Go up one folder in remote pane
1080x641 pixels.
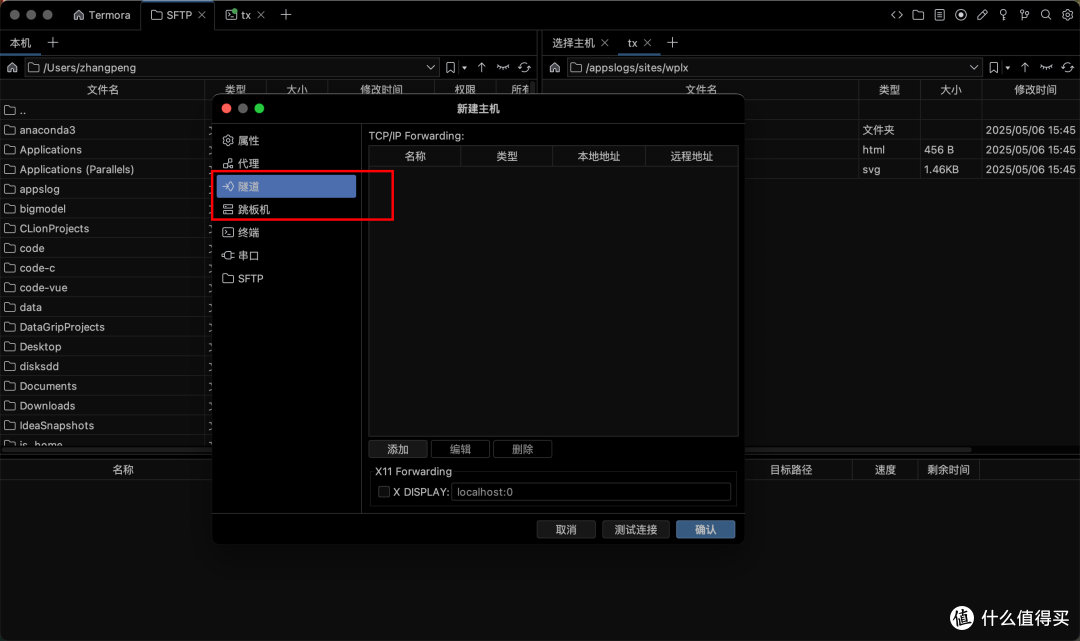1025,67
